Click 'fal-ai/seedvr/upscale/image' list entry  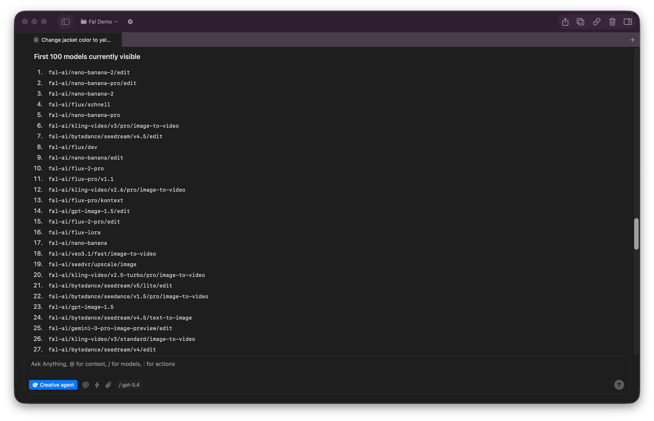[92, 265]
